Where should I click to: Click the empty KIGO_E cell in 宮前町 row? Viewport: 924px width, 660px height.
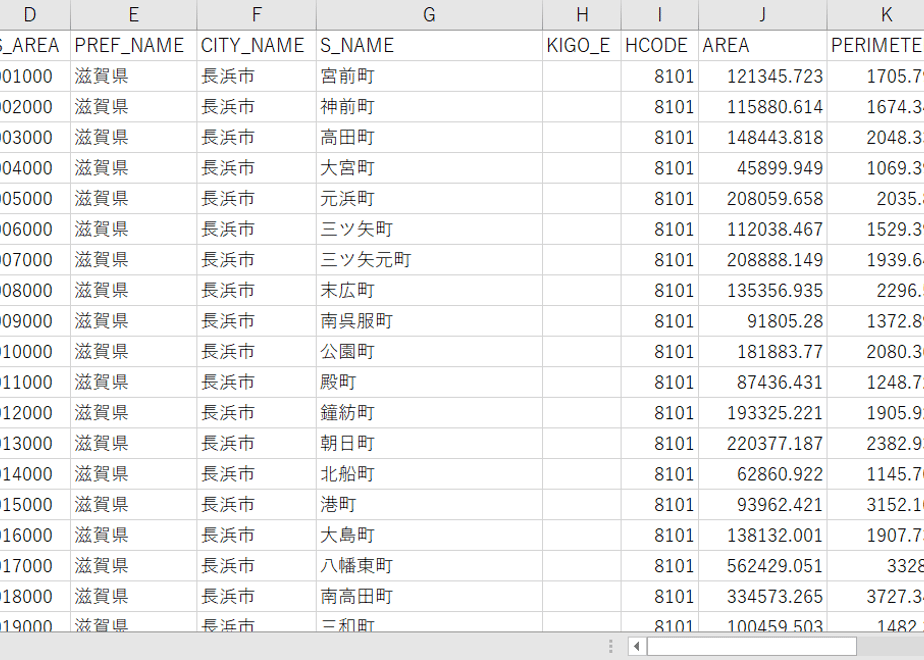582,76
